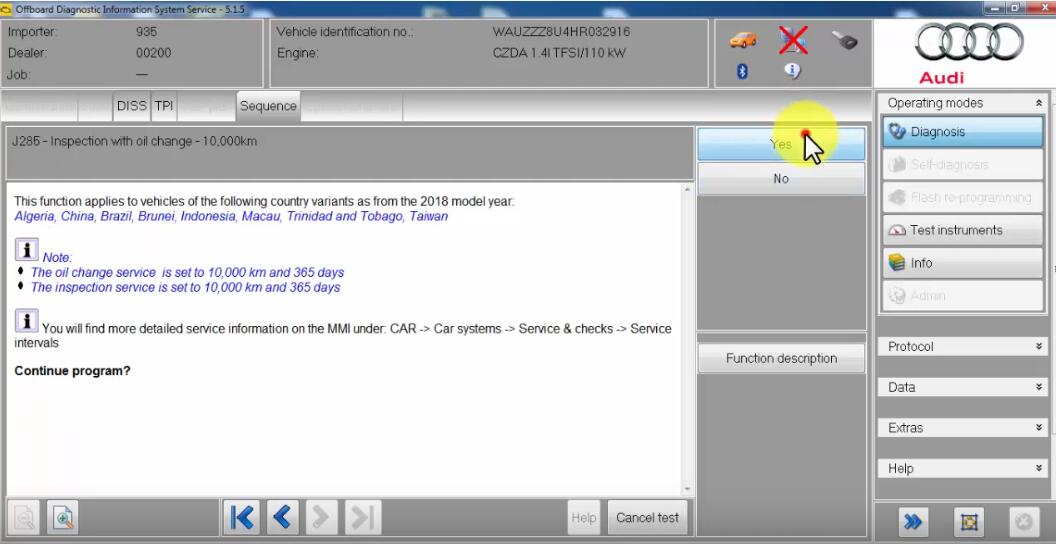Click the info icon beside 'You will find'

point(26,321)
